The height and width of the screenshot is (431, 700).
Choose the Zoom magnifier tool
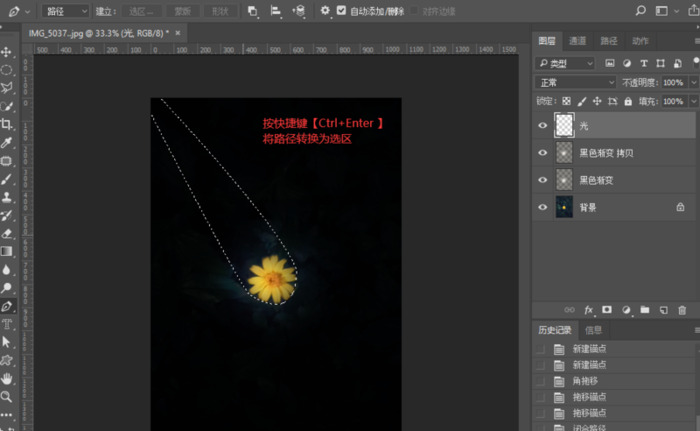pyautogui.click(x=7, y=396)
